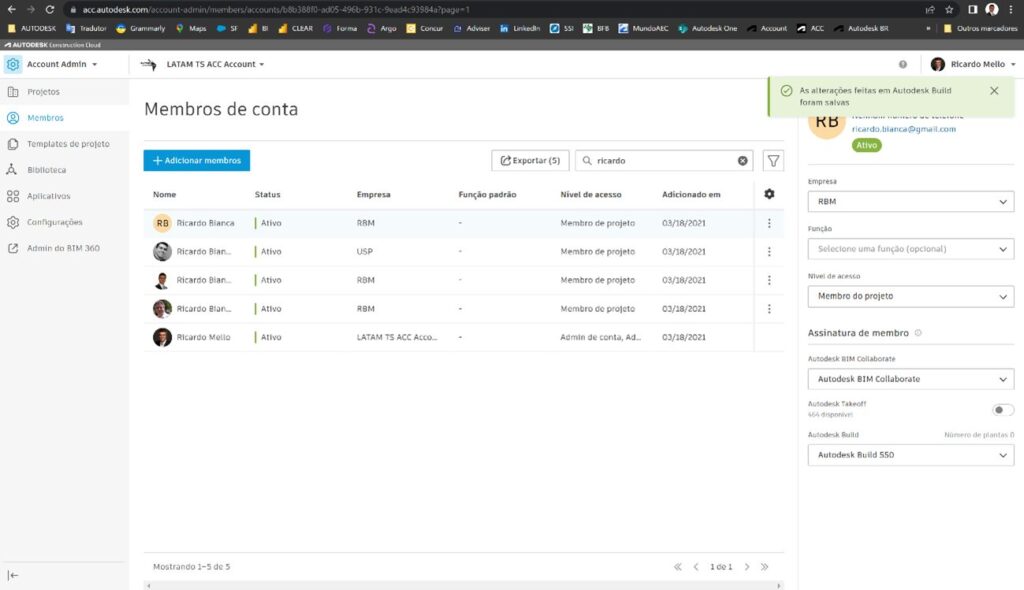This screenshot has height=590, width=1024.
Task: Open more options for Ricardo Bianca RBM first row
Action: tap(769, 223)
